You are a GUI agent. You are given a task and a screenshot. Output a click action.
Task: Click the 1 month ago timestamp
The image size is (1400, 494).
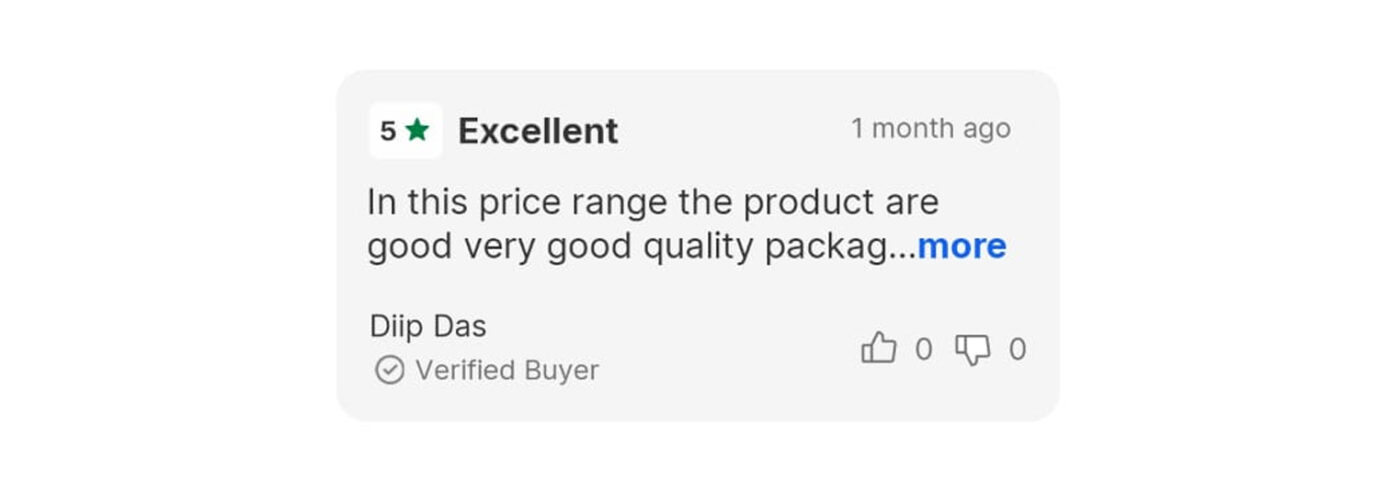coord(930,129)
